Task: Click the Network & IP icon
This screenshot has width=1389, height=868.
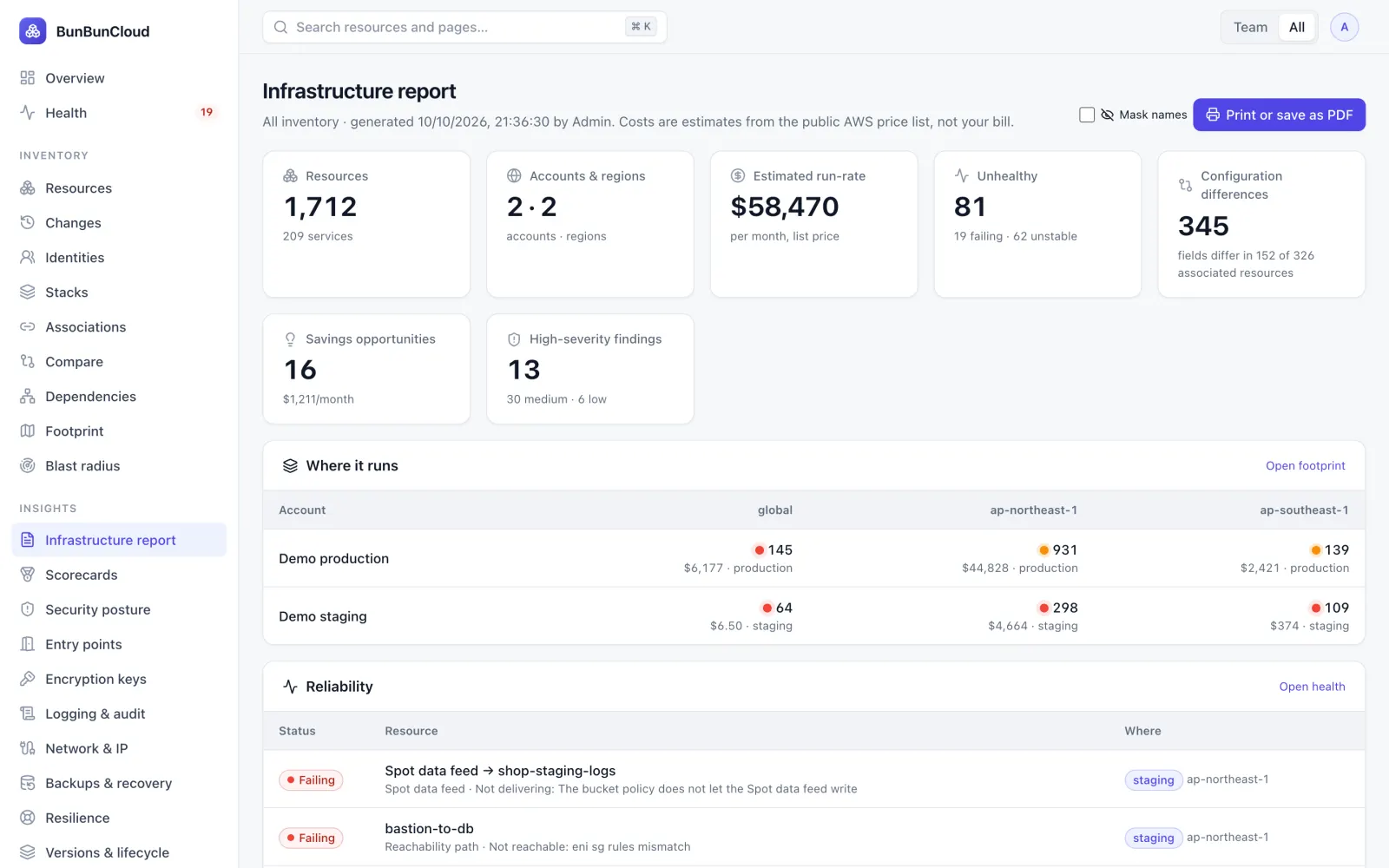Action: (28, 748)
